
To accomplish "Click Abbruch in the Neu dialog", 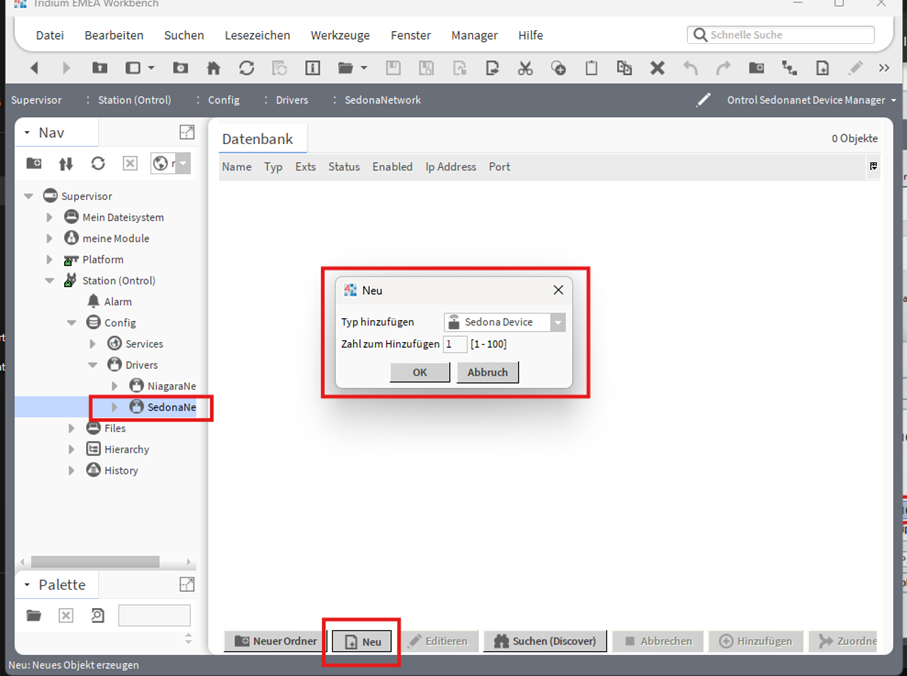I will pos(488,372).
